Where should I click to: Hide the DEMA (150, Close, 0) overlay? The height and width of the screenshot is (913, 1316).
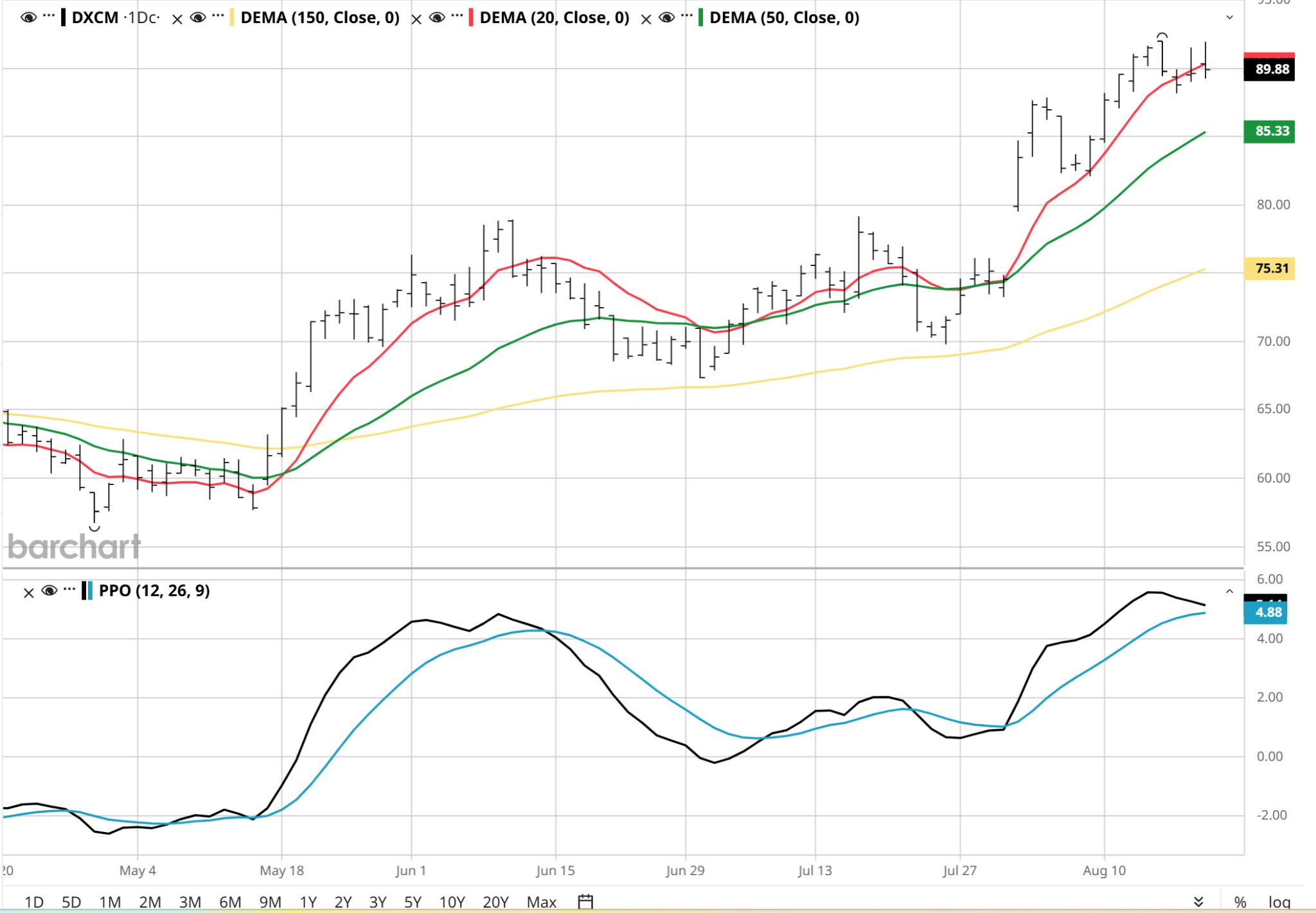pos(198,18)
